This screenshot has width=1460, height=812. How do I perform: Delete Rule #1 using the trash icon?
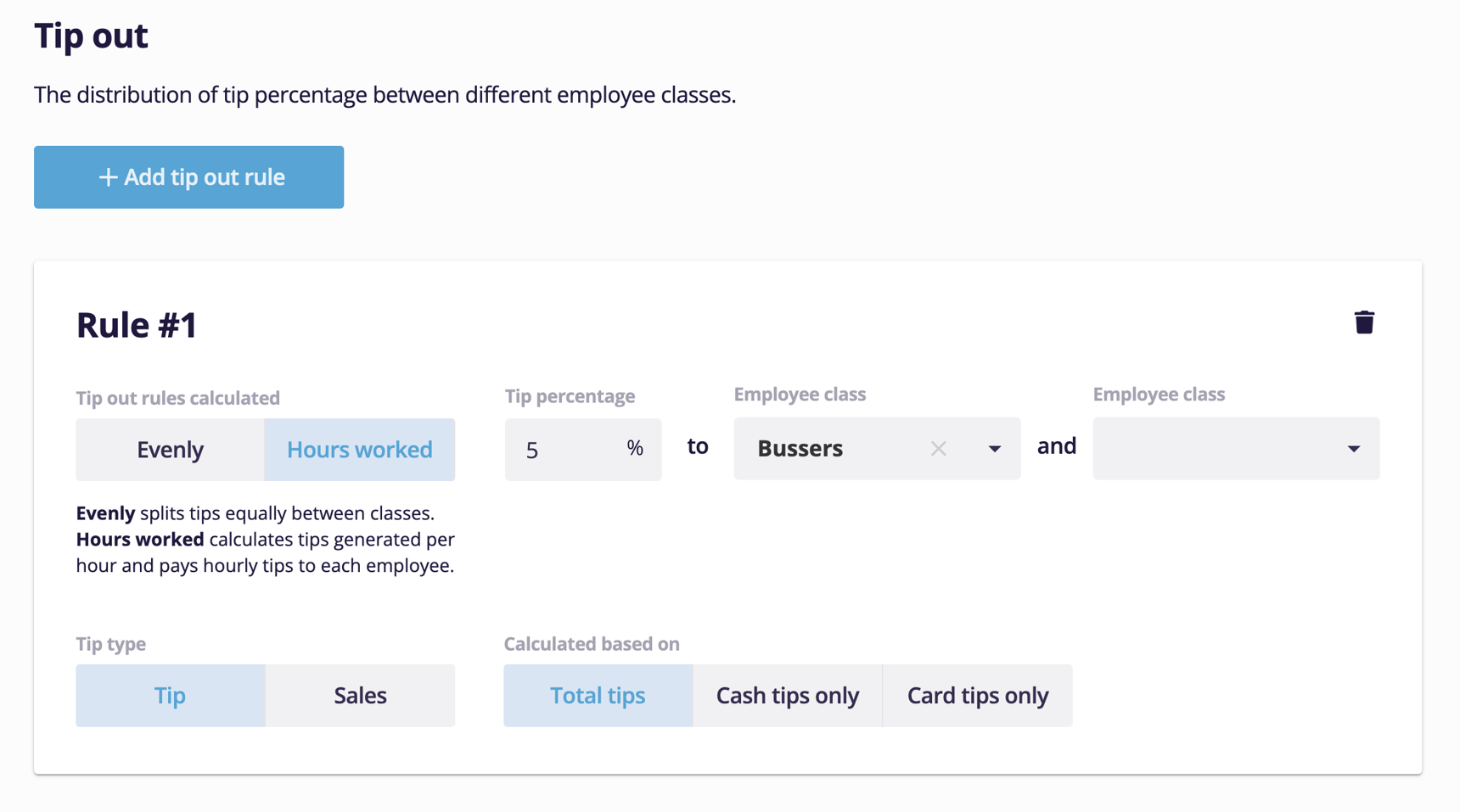pos(1365,322)
